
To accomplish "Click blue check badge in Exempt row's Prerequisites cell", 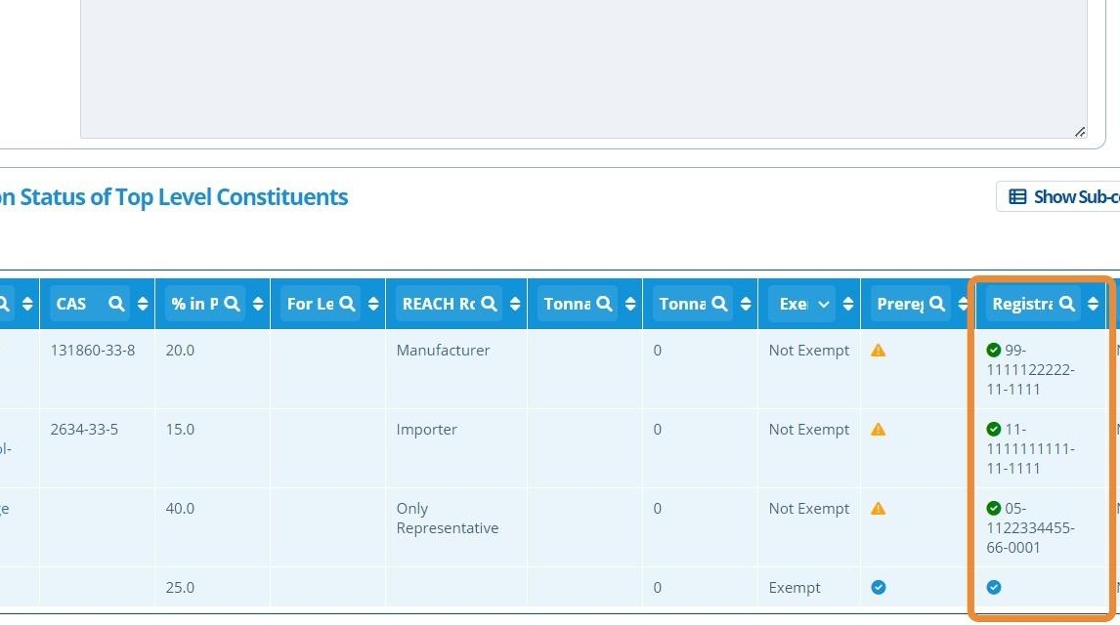I will (878, 588).
